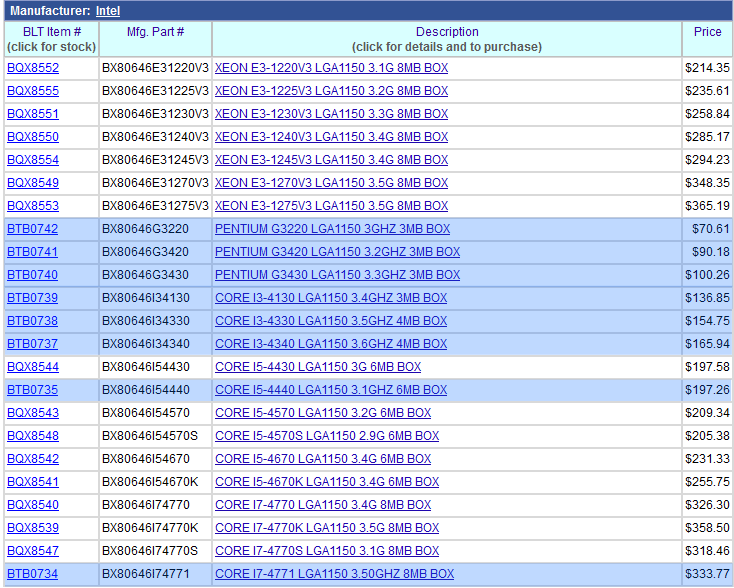This screenshot has height=588, width=734.
Task: View PENTIUM G3430 3.3GHZ description link
Action: [x=338, y=275]
